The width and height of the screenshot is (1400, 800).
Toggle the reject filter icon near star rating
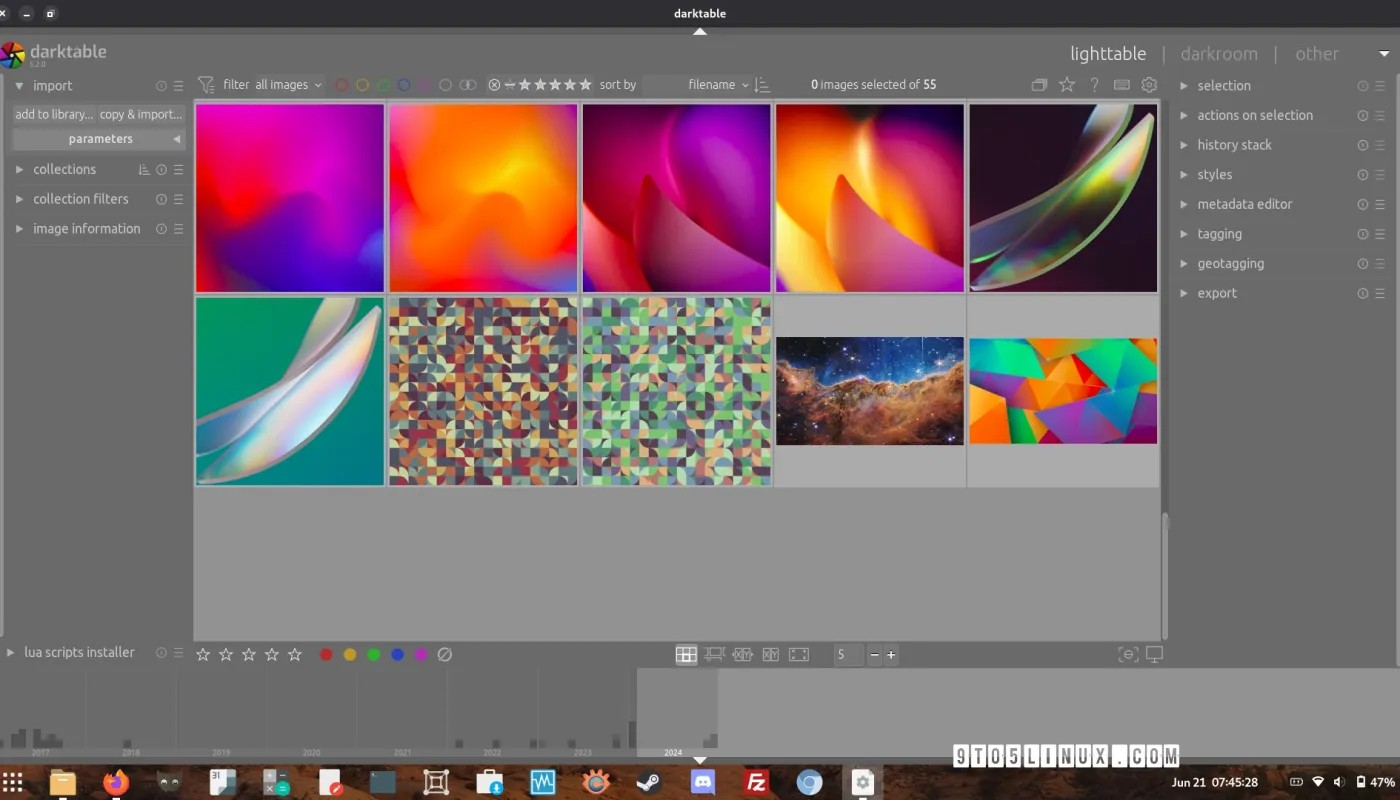click(493, 85)
